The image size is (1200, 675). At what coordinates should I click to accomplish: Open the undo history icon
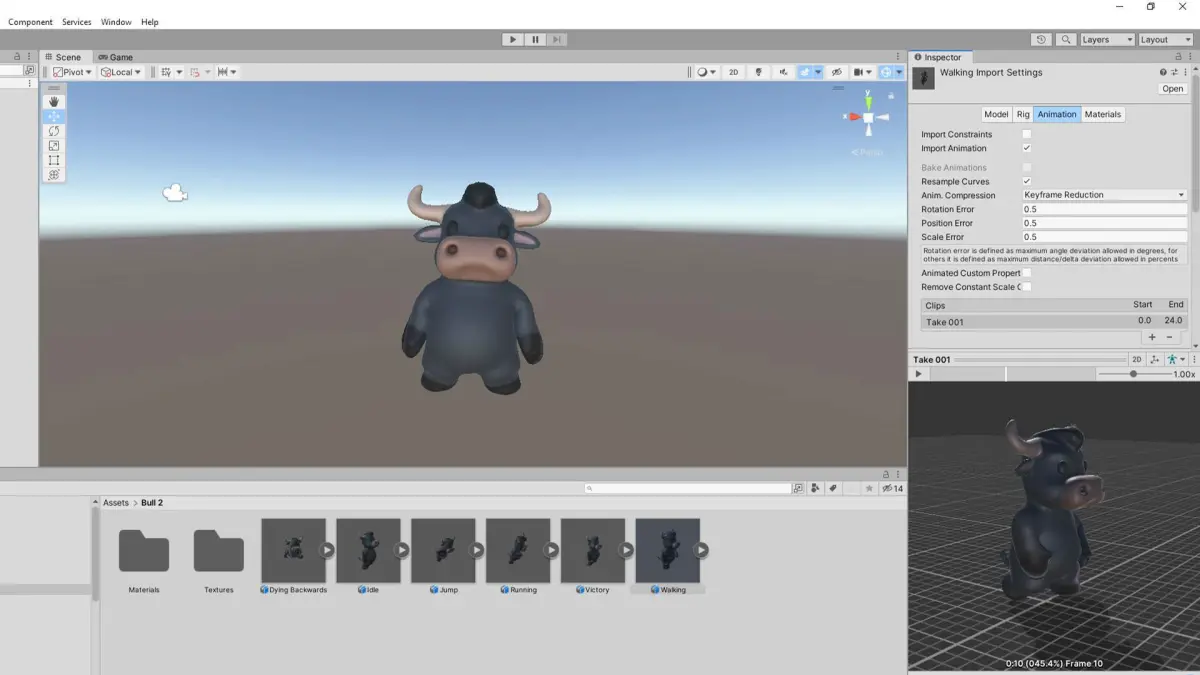[1041, 39]
